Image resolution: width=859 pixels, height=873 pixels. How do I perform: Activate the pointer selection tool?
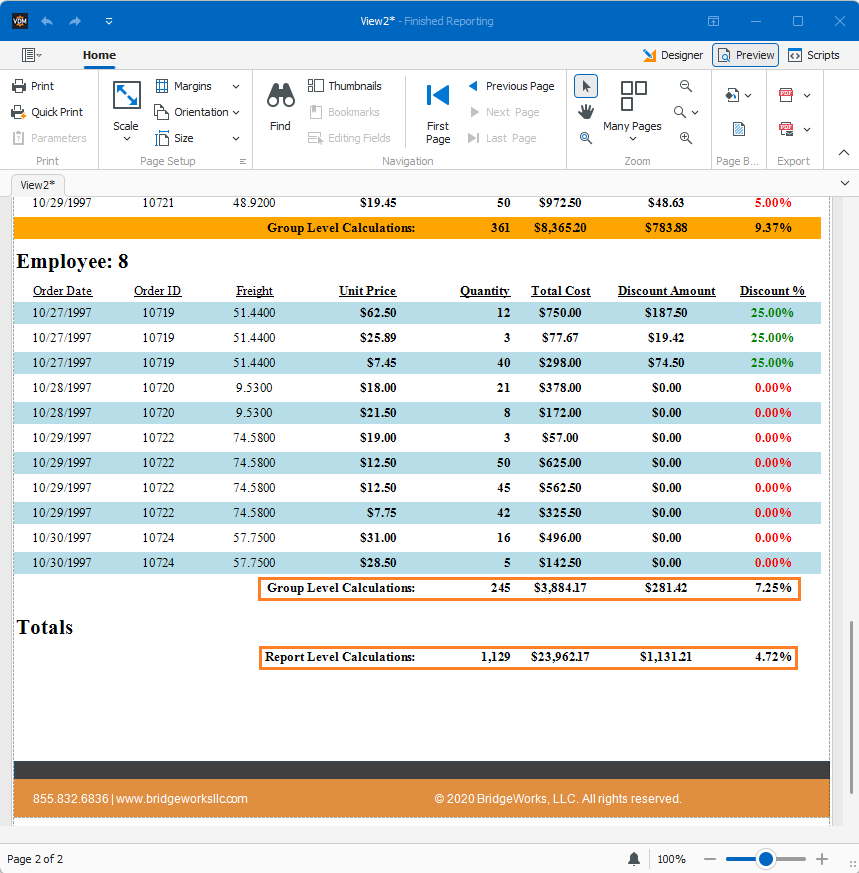point(586,86)
